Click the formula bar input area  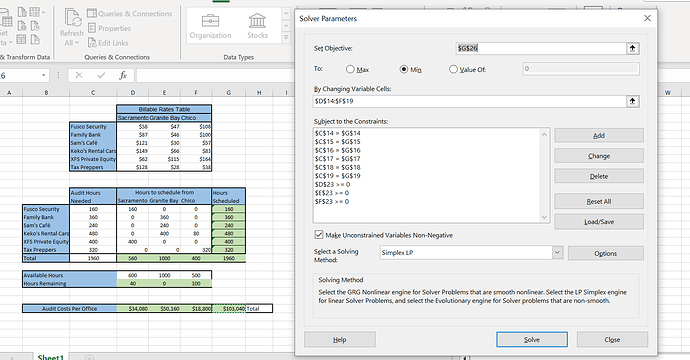pos(215,75)
